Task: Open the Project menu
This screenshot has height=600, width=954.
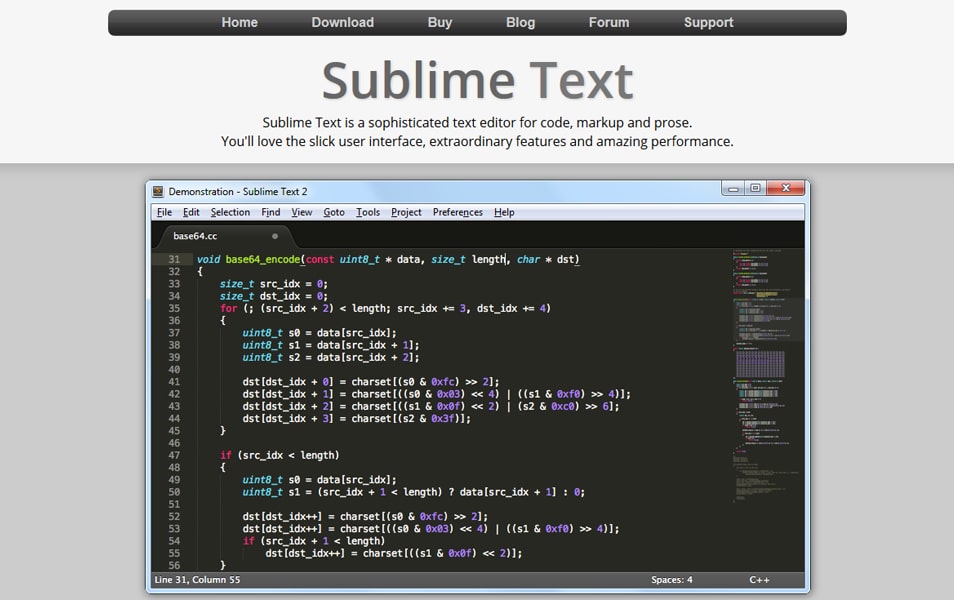Action: point(406,212)
